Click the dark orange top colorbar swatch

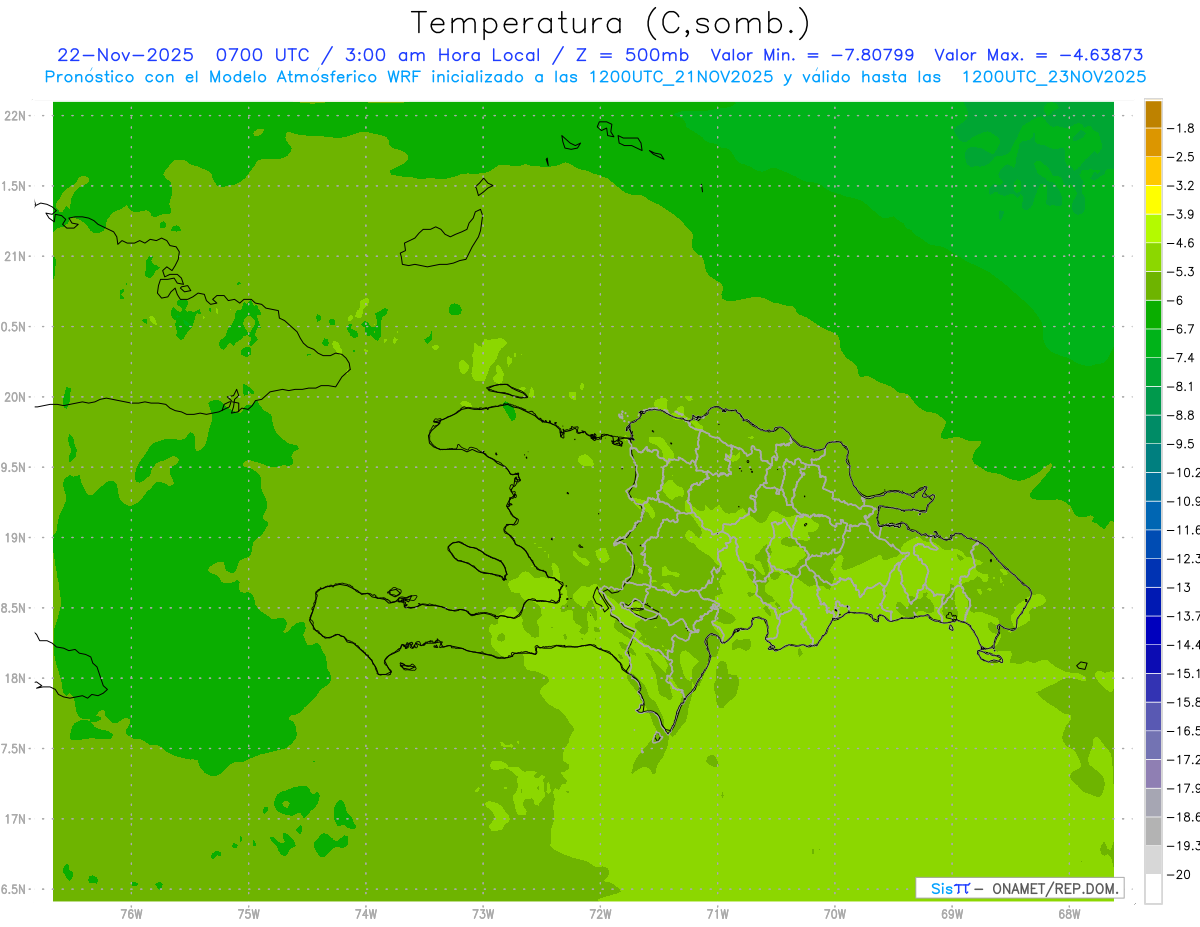[1153, 113]
